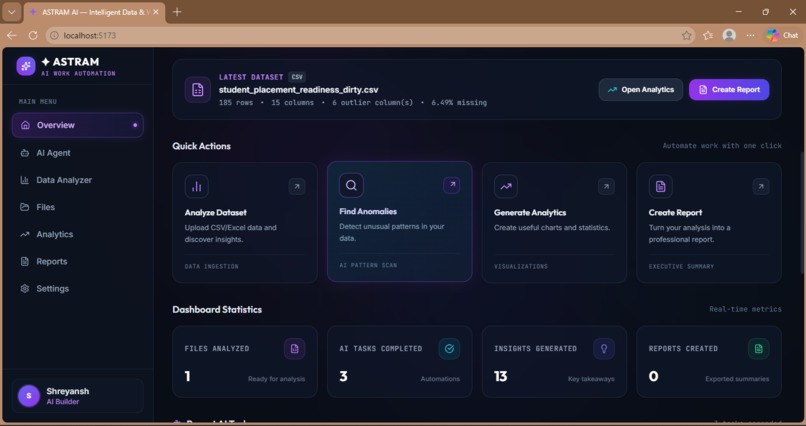The width and height of the screenshot is (806, 426).
Task: Click the student_placement_readiness_dirty.csv filename
Action: [x=299, y=89]
